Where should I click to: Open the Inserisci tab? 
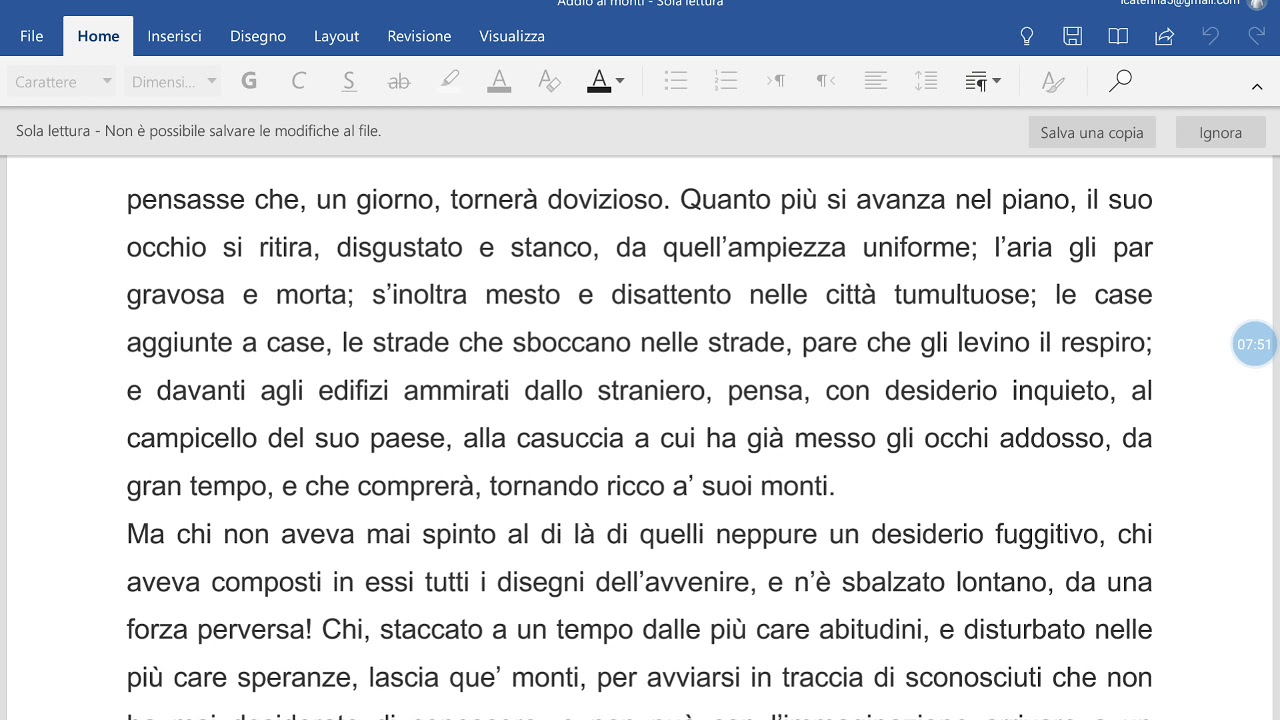(174, 36)
